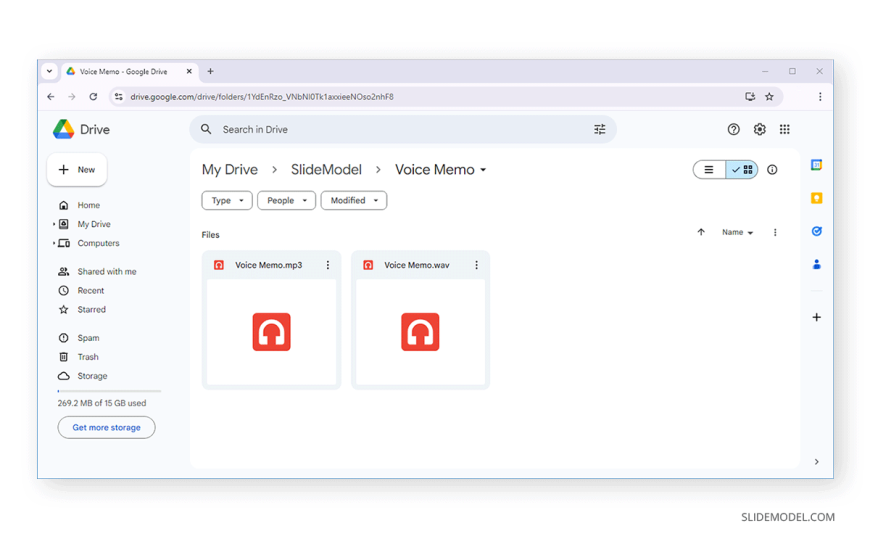
Task: Close the Voice Memo browser tab
Action: [189, 71]
